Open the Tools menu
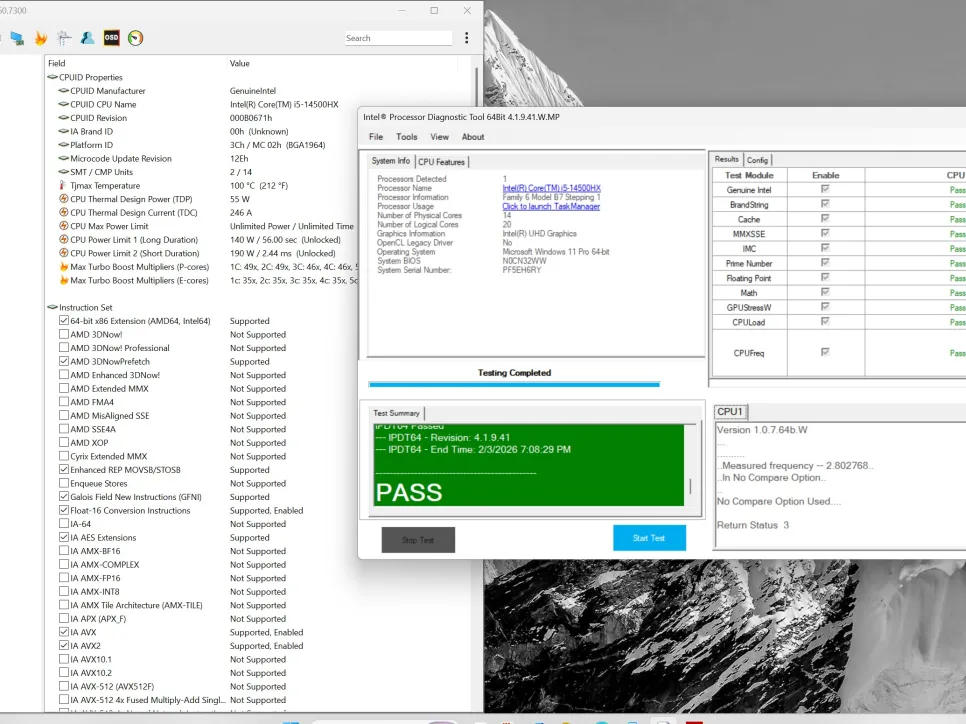The width and height of the screenshot is (966, 724). click(x=406, y=137)
